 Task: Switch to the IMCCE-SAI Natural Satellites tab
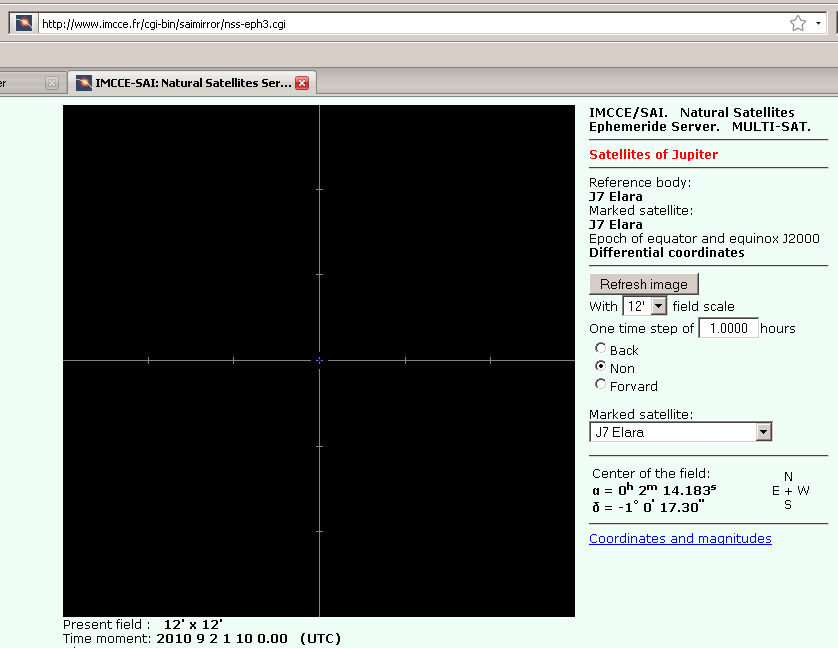[x=192, y=83]
